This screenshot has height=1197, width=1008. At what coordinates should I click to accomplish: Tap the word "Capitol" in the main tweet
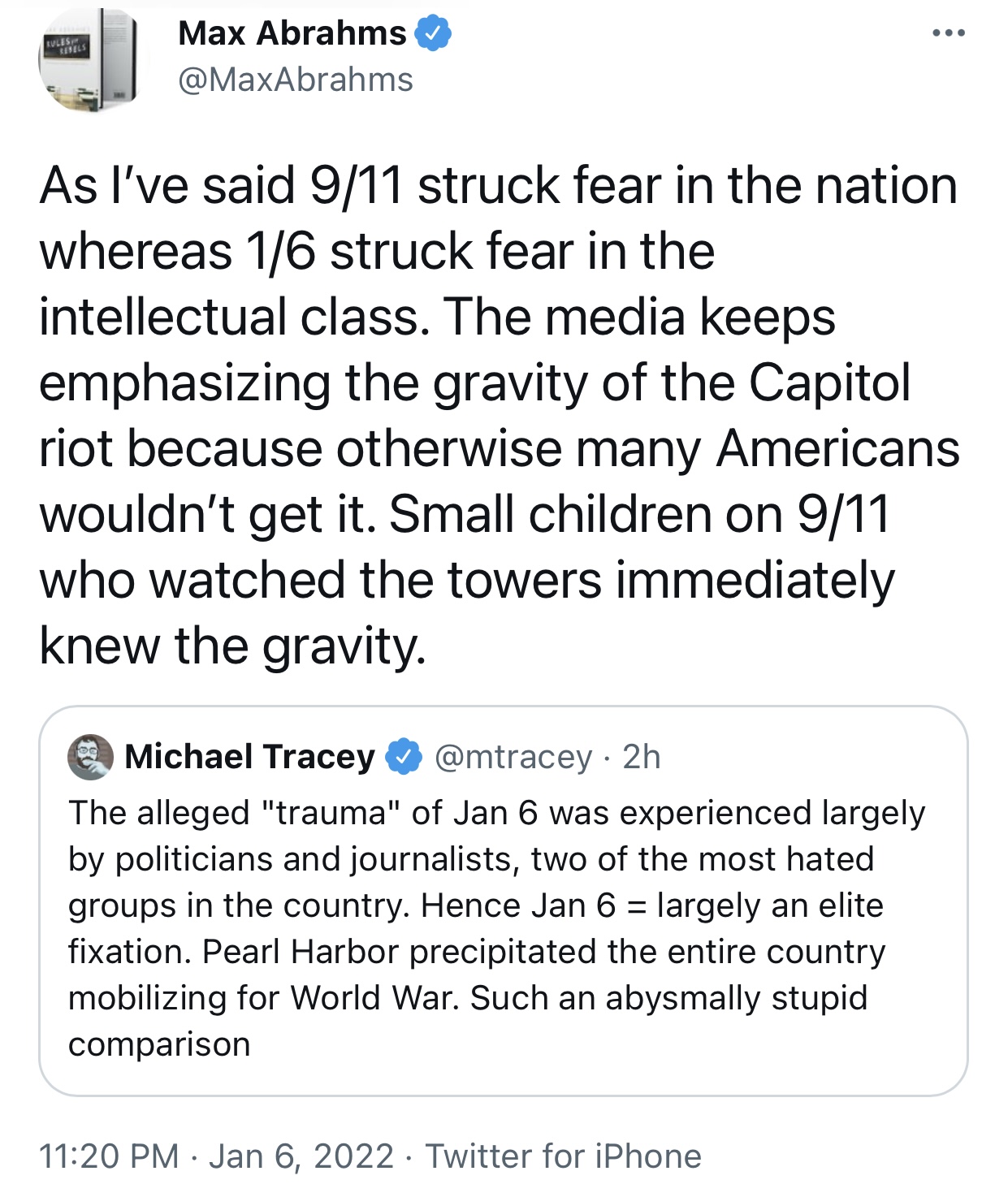[x=828, y=382]
